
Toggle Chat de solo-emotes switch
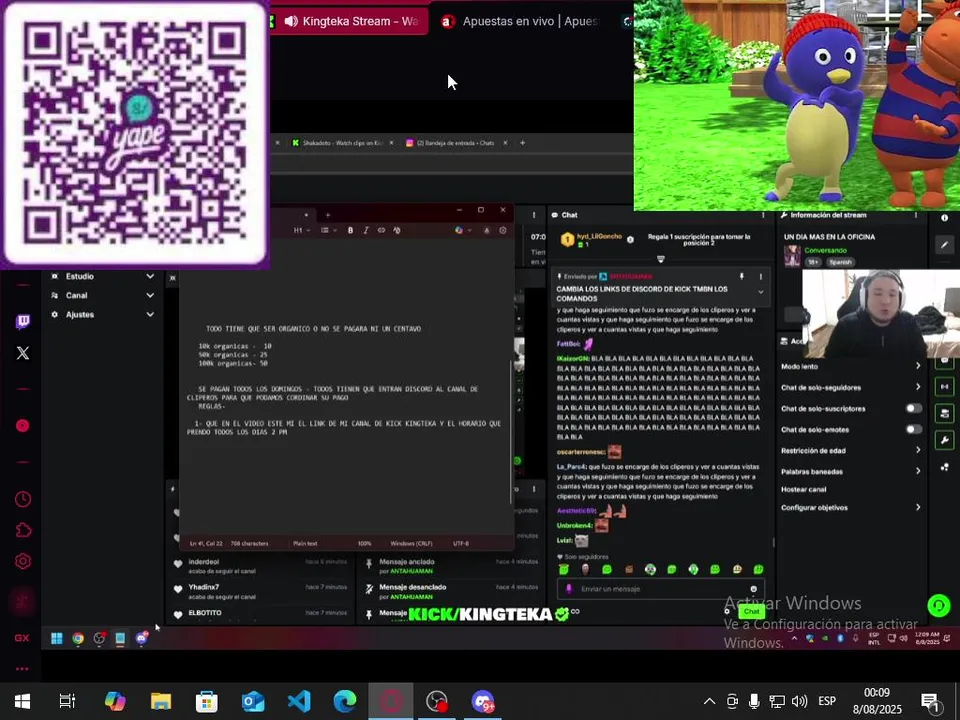tap(913, 429)
